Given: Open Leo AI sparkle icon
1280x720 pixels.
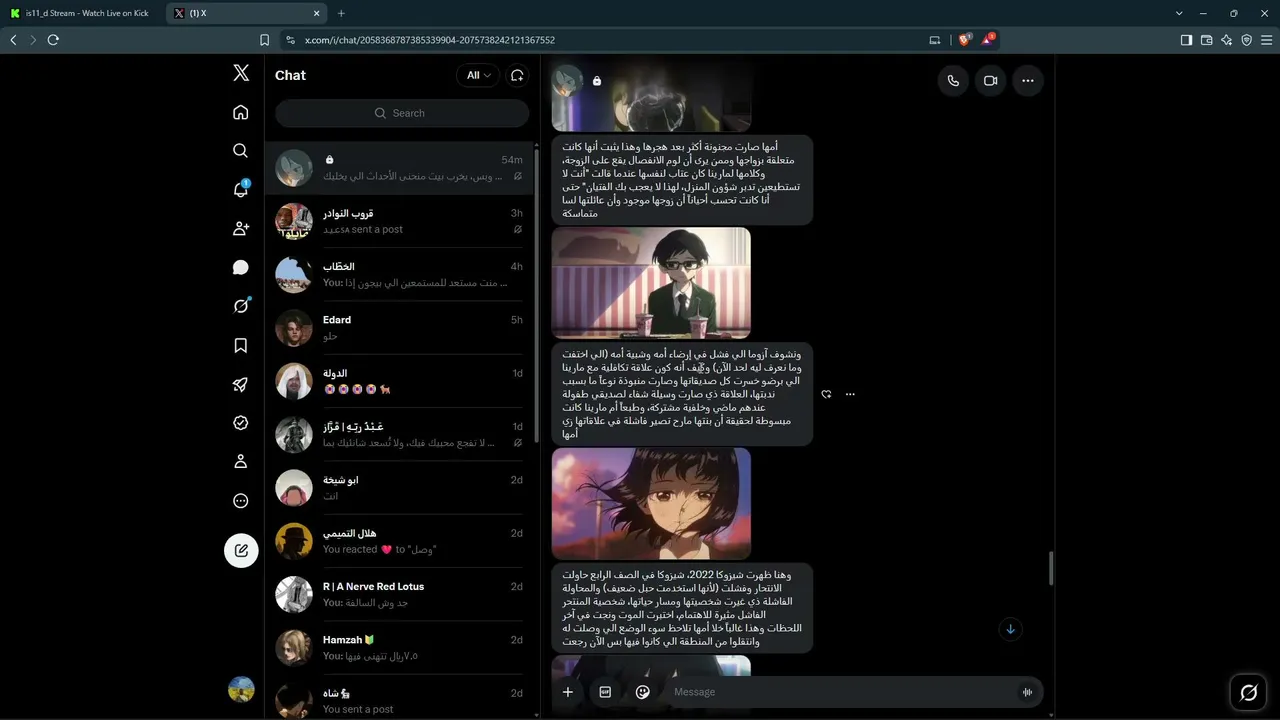Looking at the screenshot, I should point(1226,40).
